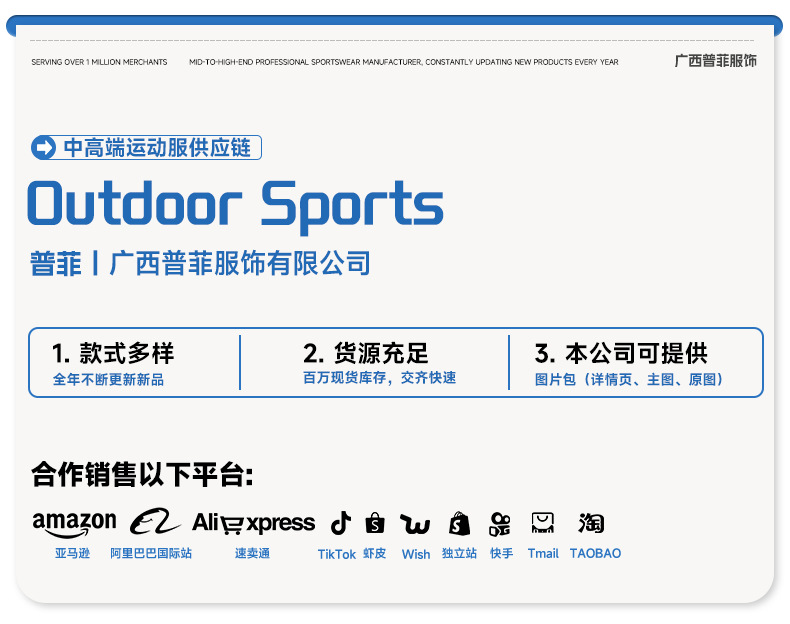Viewport: 790px width, 624px height.
Task: Click SERVING OVER 1 MILLION MERCHANTS text
Action: (99, 62)
